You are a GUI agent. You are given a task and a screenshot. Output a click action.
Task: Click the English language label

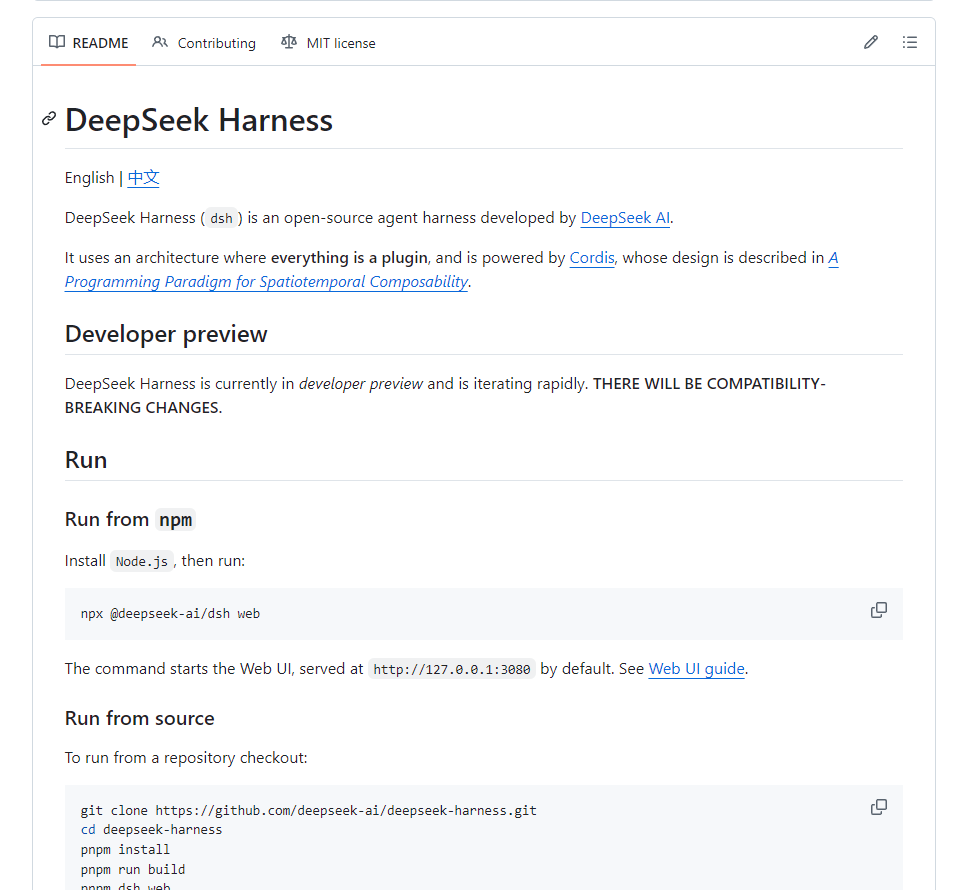click(x=90, y=178)
